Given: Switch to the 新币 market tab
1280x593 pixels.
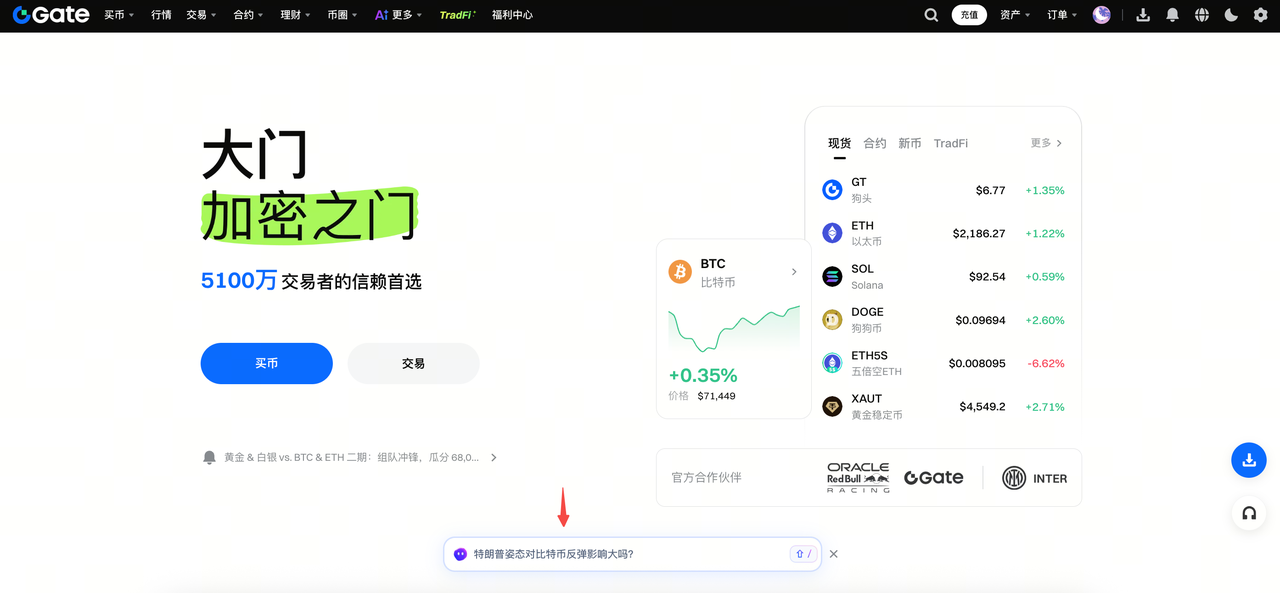Looking at the screenshot, I should 910,143.
